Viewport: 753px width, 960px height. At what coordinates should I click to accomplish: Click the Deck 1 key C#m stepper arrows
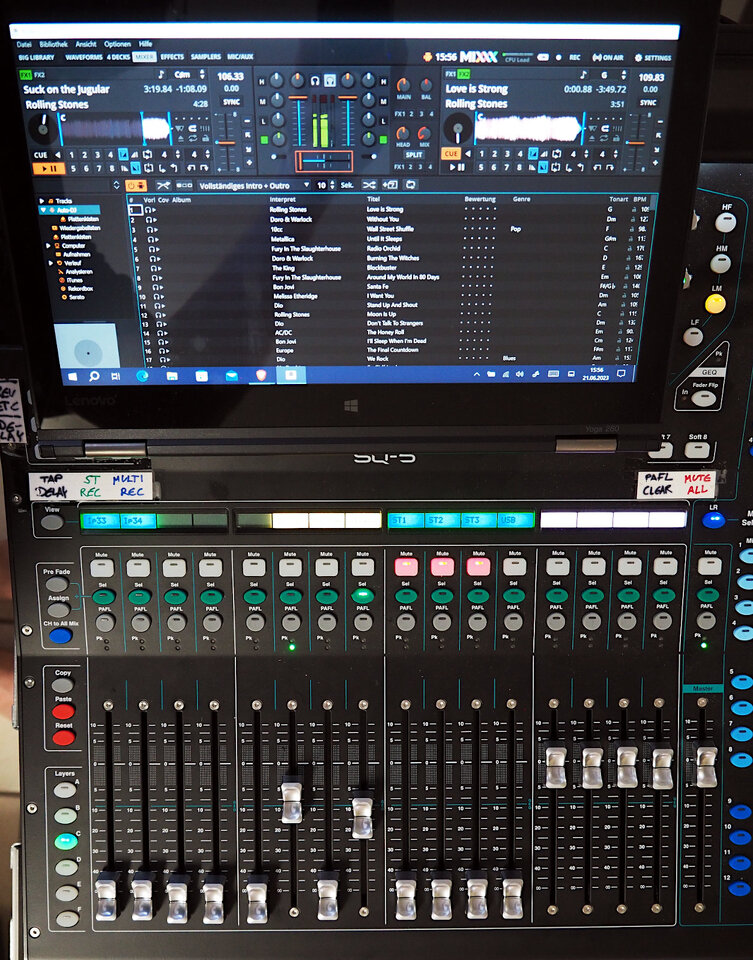coord(201,75)
